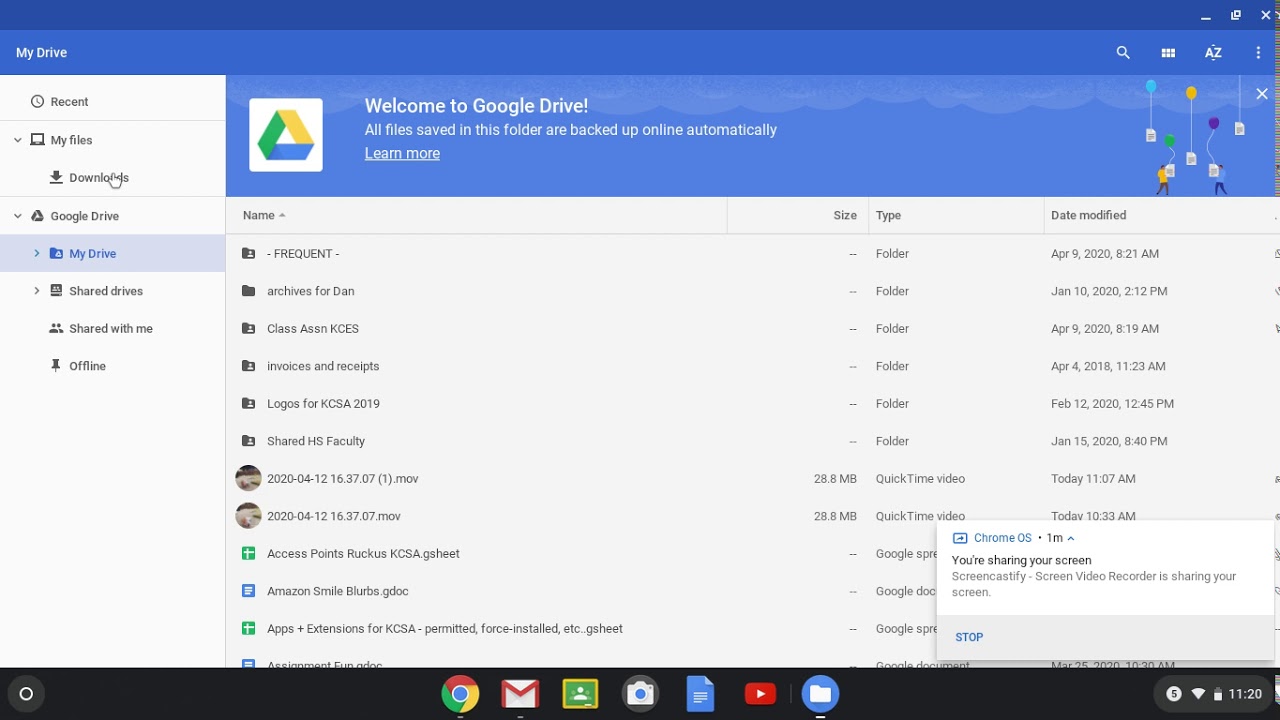Screen dimensions: 1280x720
Task: Open Google Classroom from the shelf
Action: point(580,694)
